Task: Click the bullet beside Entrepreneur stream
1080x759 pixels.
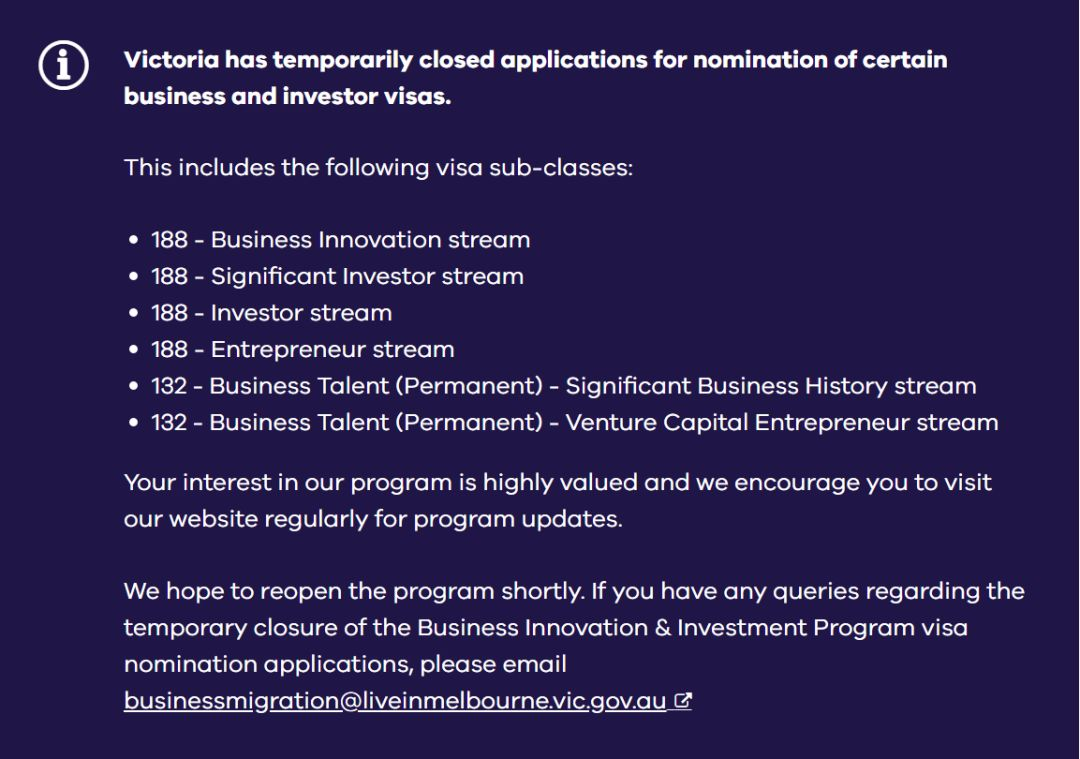Action: tap(134, 350)
